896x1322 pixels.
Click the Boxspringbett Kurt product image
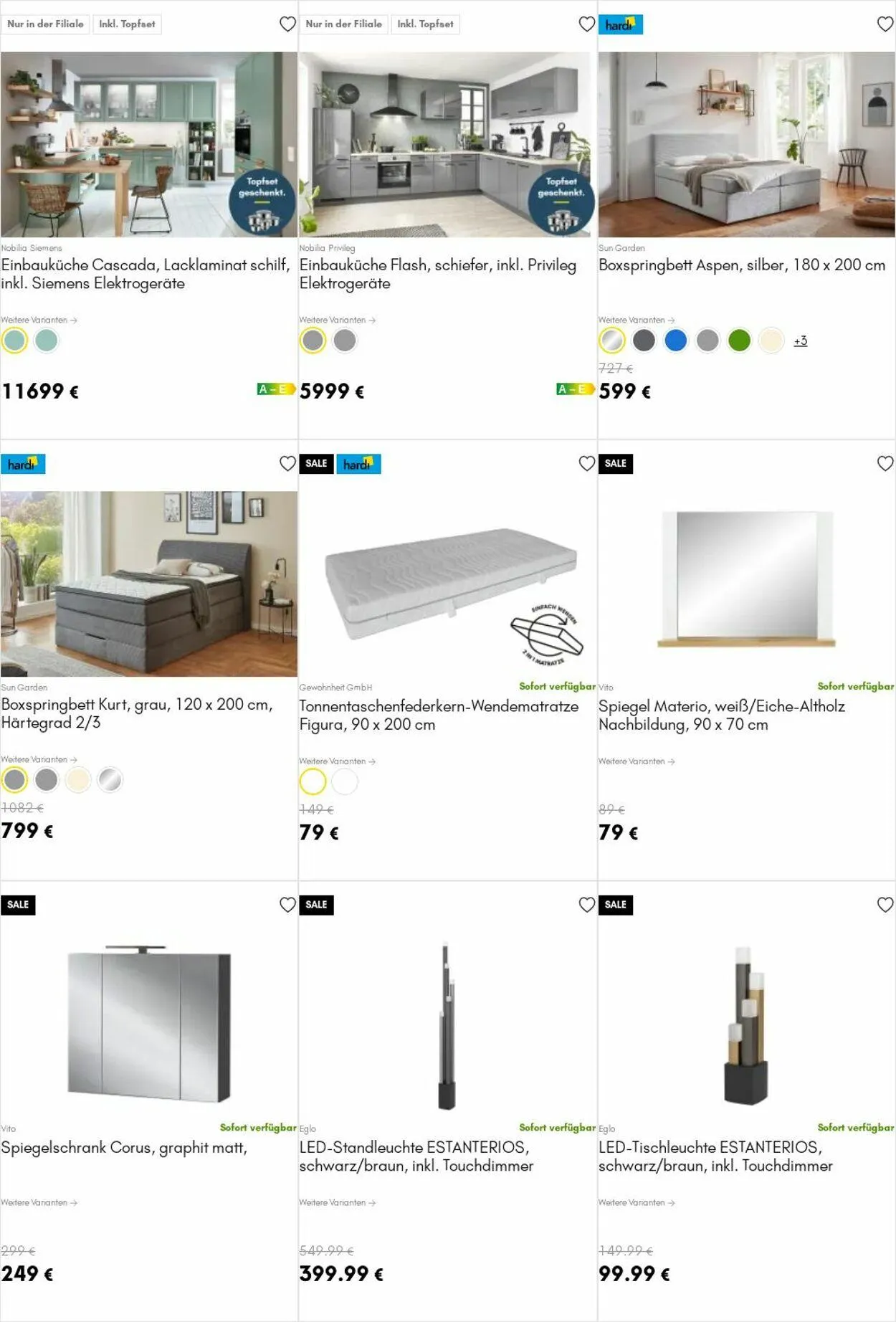[x=149, y=584]
